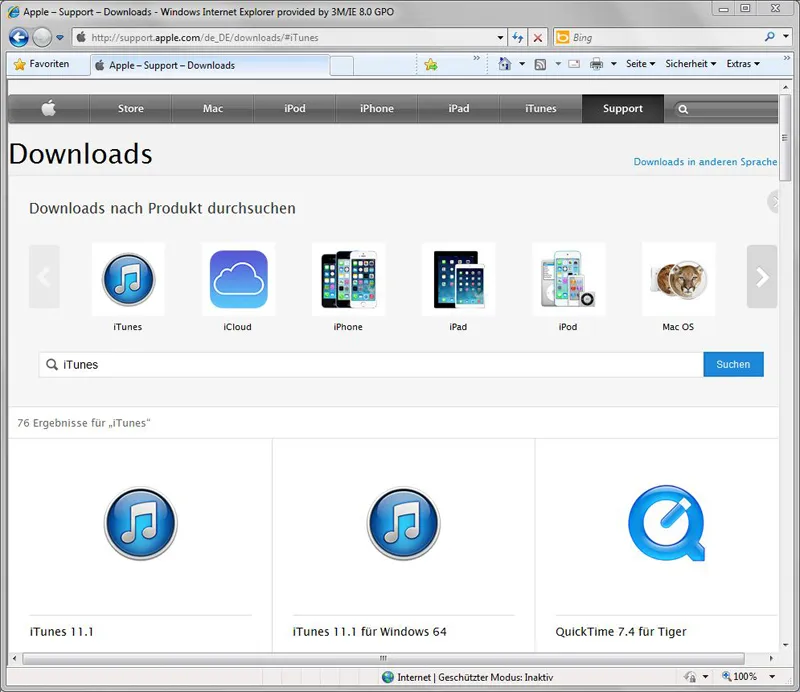The image size is (800, 692).
Task: Expand the zoom level dropdown arrow
Action: click(772, 677)
